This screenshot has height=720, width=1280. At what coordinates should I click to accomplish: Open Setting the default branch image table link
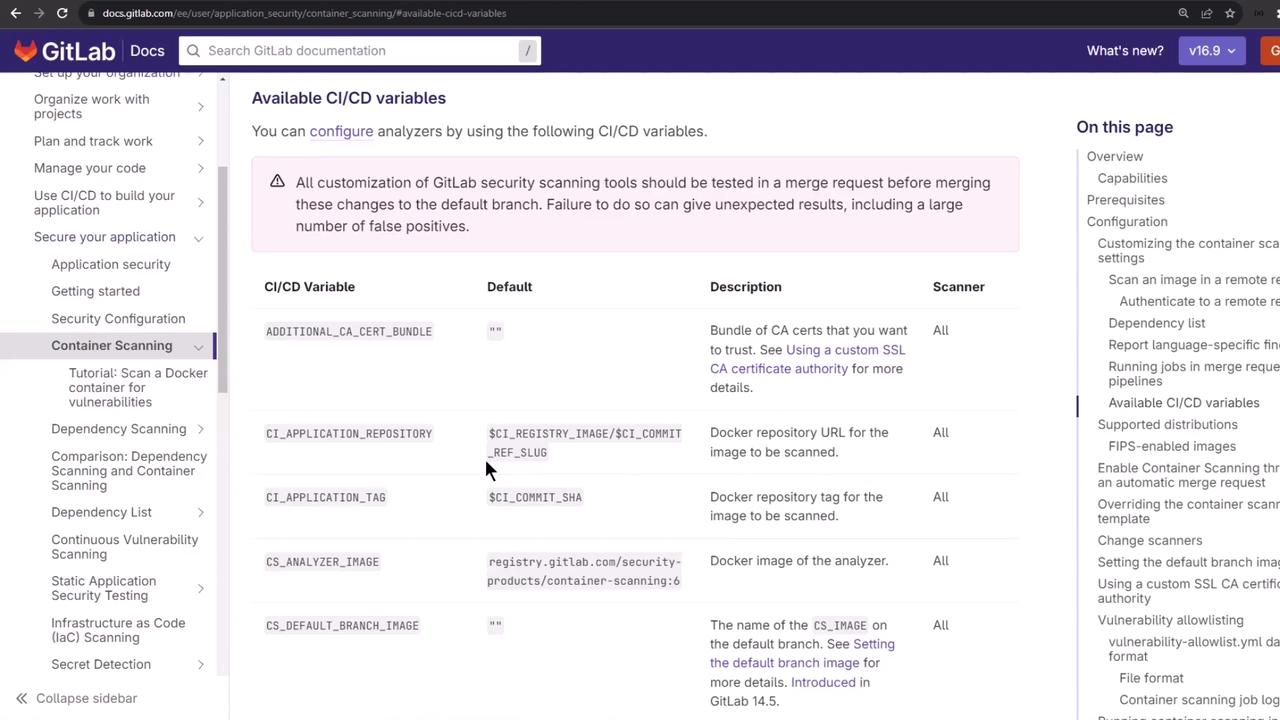point(802,653)
